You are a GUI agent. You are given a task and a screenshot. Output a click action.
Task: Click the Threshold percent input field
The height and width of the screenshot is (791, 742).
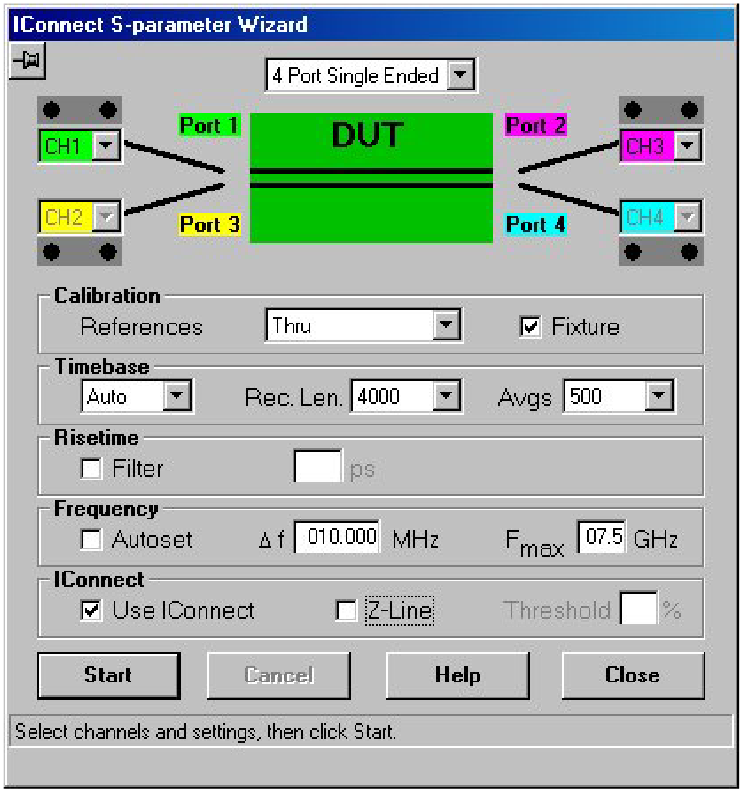639,608
